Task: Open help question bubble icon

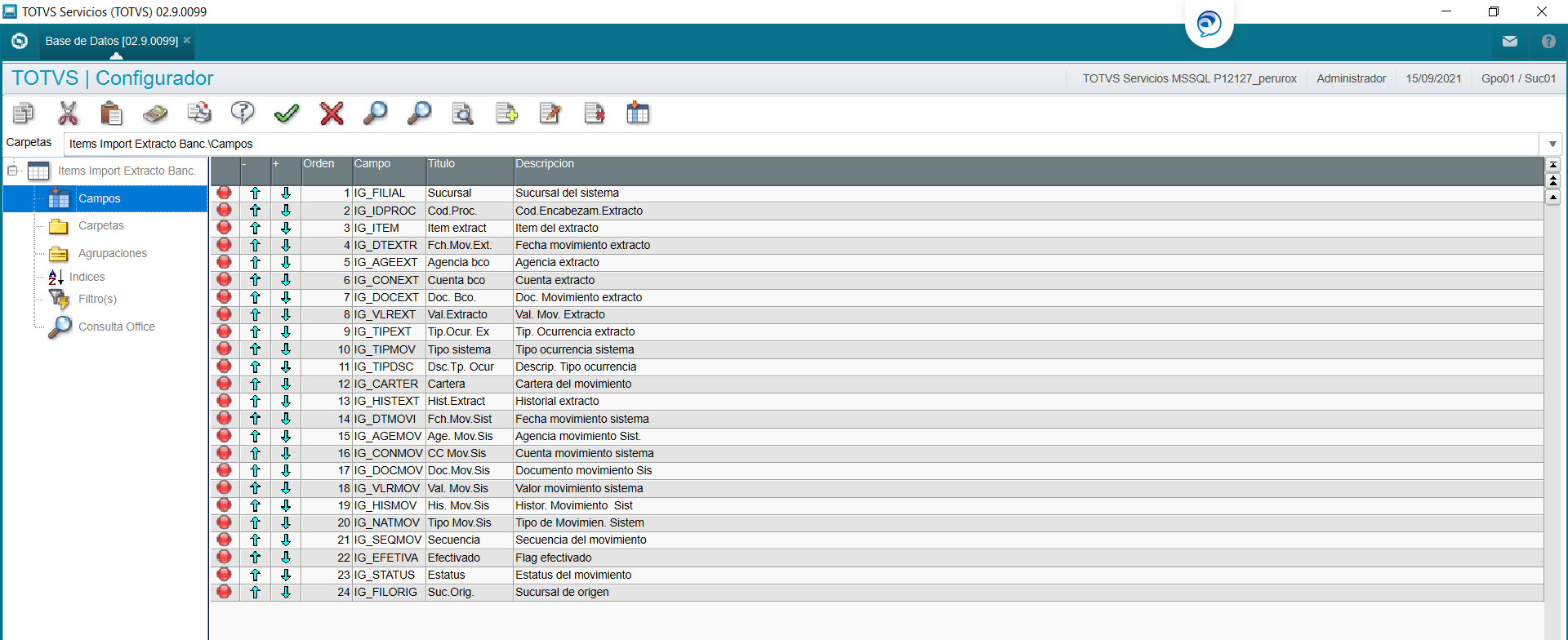Action: click(x=243, y=113)
